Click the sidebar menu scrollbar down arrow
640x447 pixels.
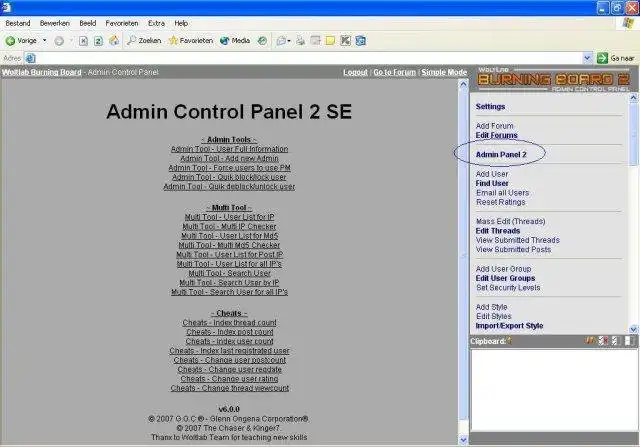pyautogui.click(x=633, y=329)
